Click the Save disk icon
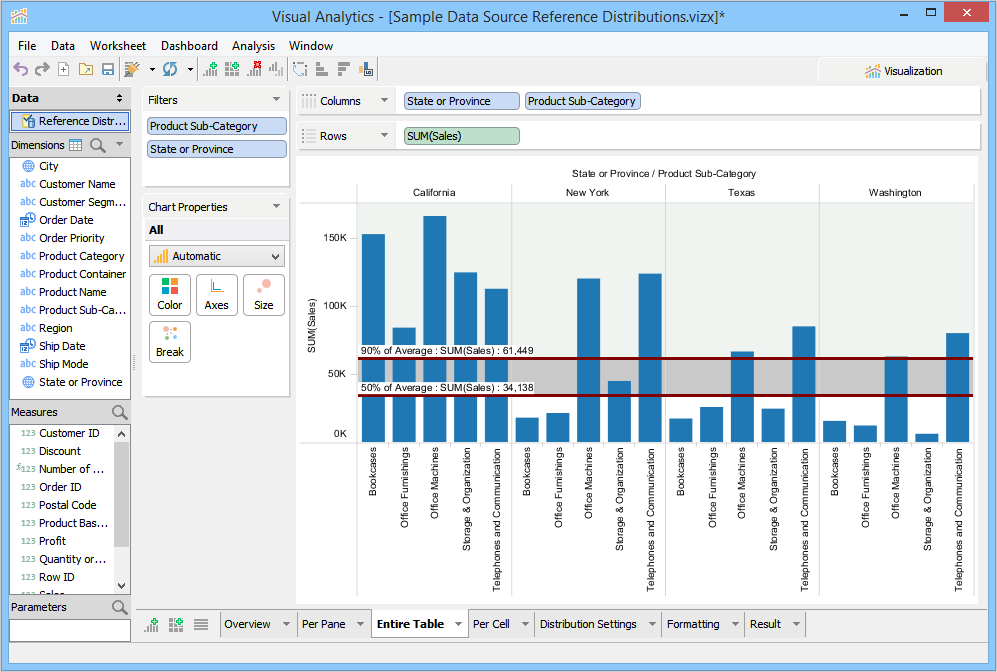Viewport: 997px width, 672px height. click(x=107, y=69)
